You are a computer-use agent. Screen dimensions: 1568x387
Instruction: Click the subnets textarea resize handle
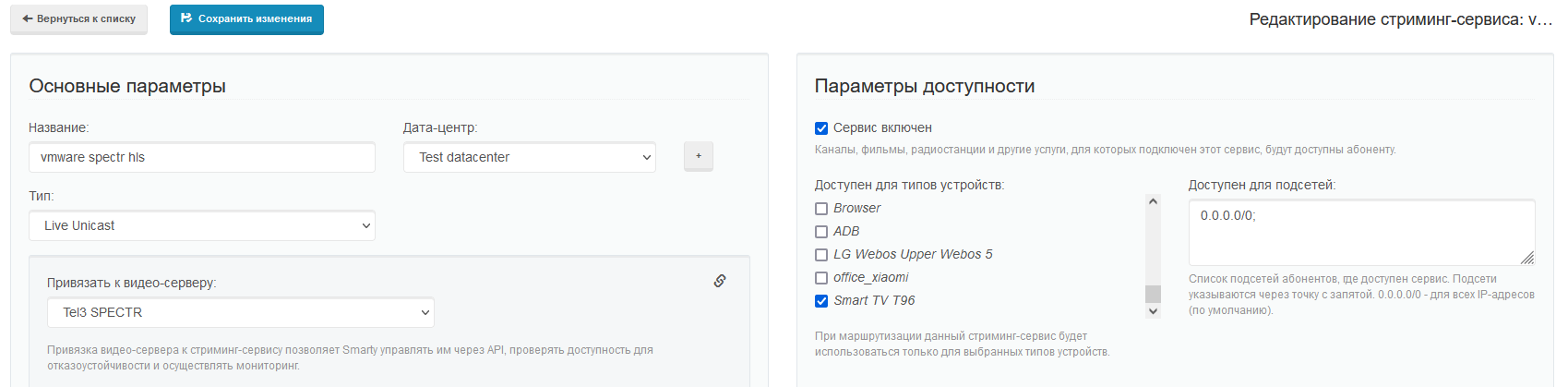point(1527,258)
